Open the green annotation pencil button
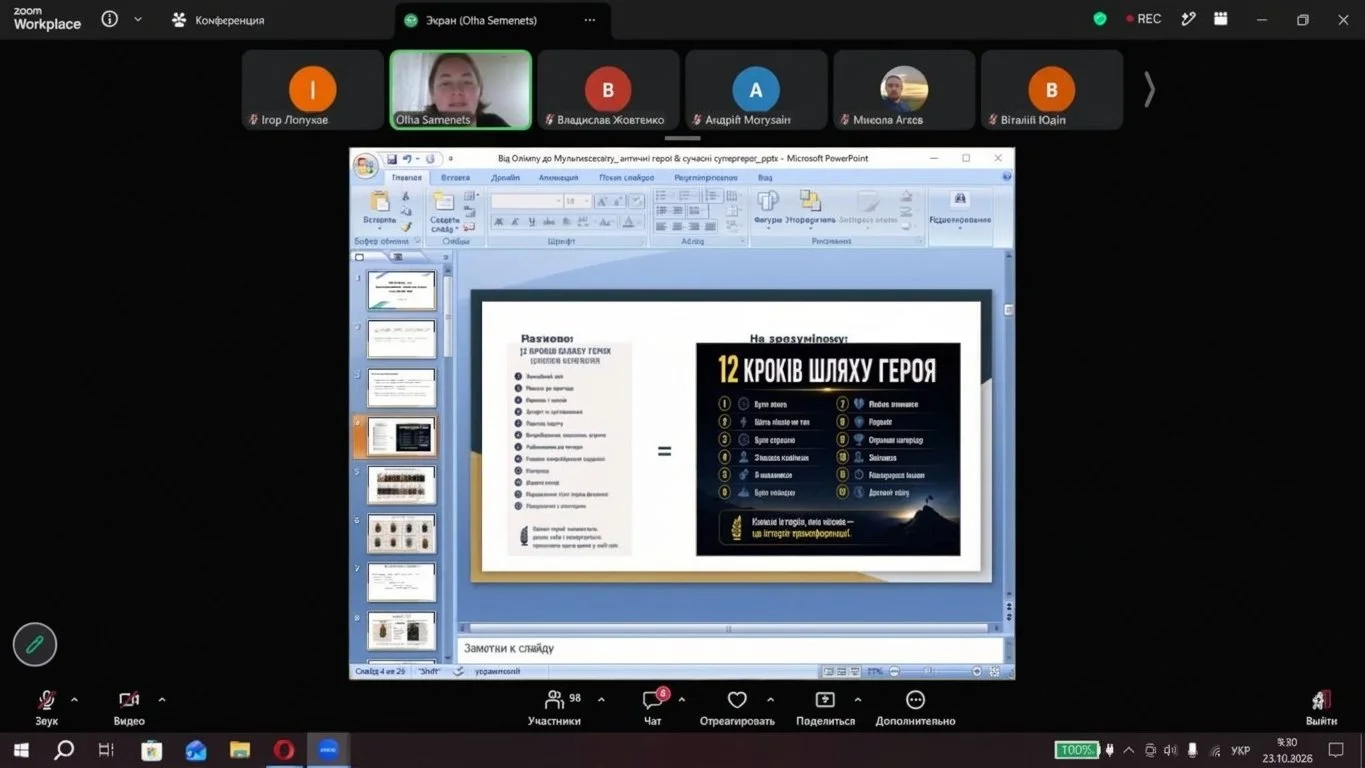The width and height of the screenshot is (1365, 768). [35, 645]
